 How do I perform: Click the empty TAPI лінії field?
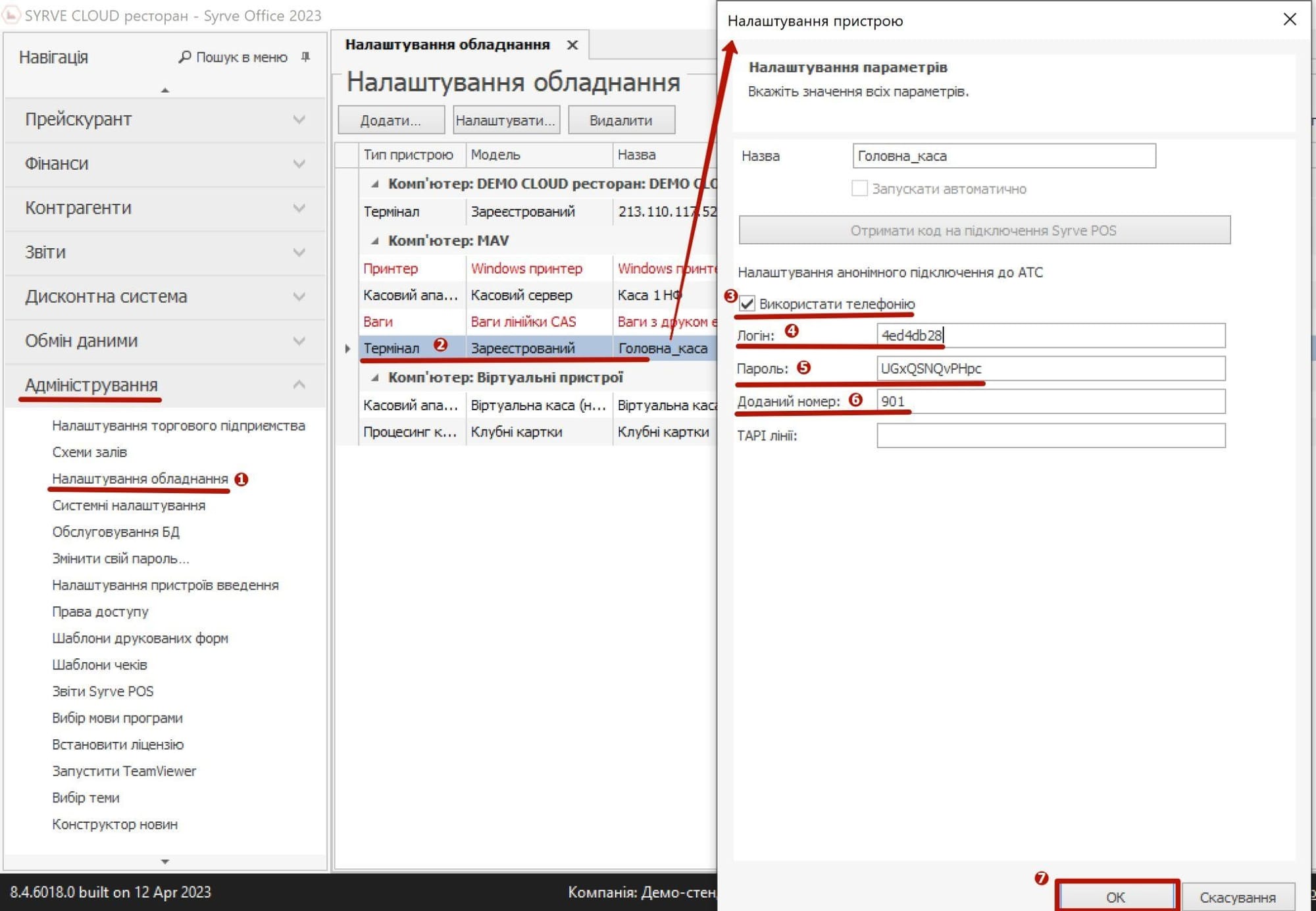[1051, 436]
